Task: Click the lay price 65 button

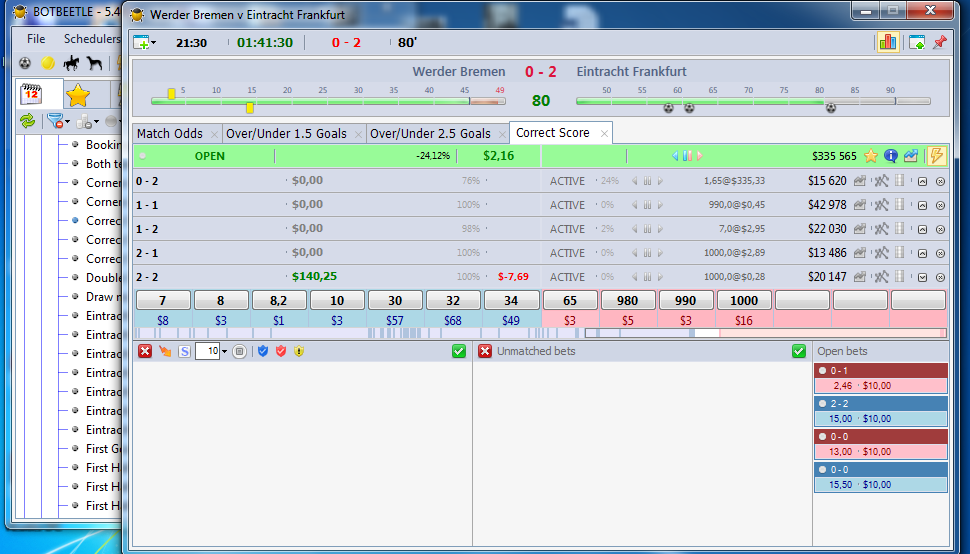Action: 570,300
